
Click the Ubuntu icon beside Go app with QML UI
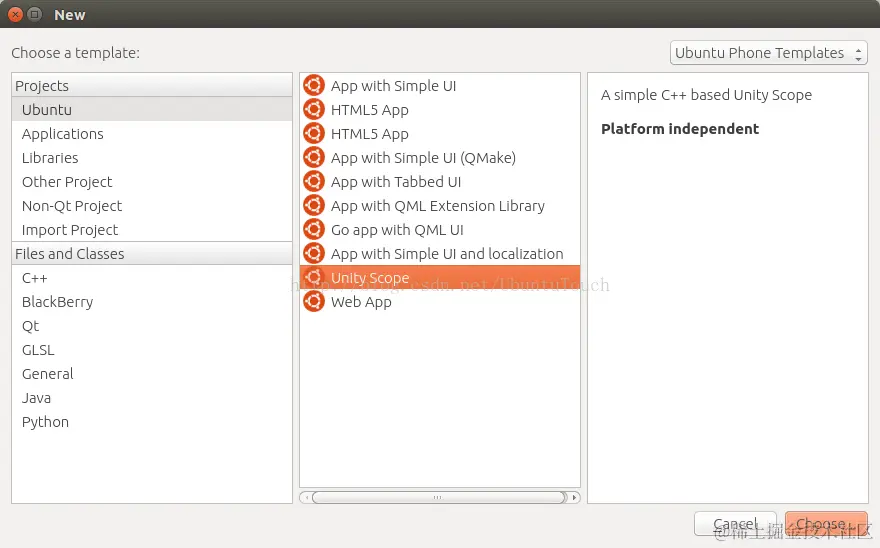click(x=314, y=230)
